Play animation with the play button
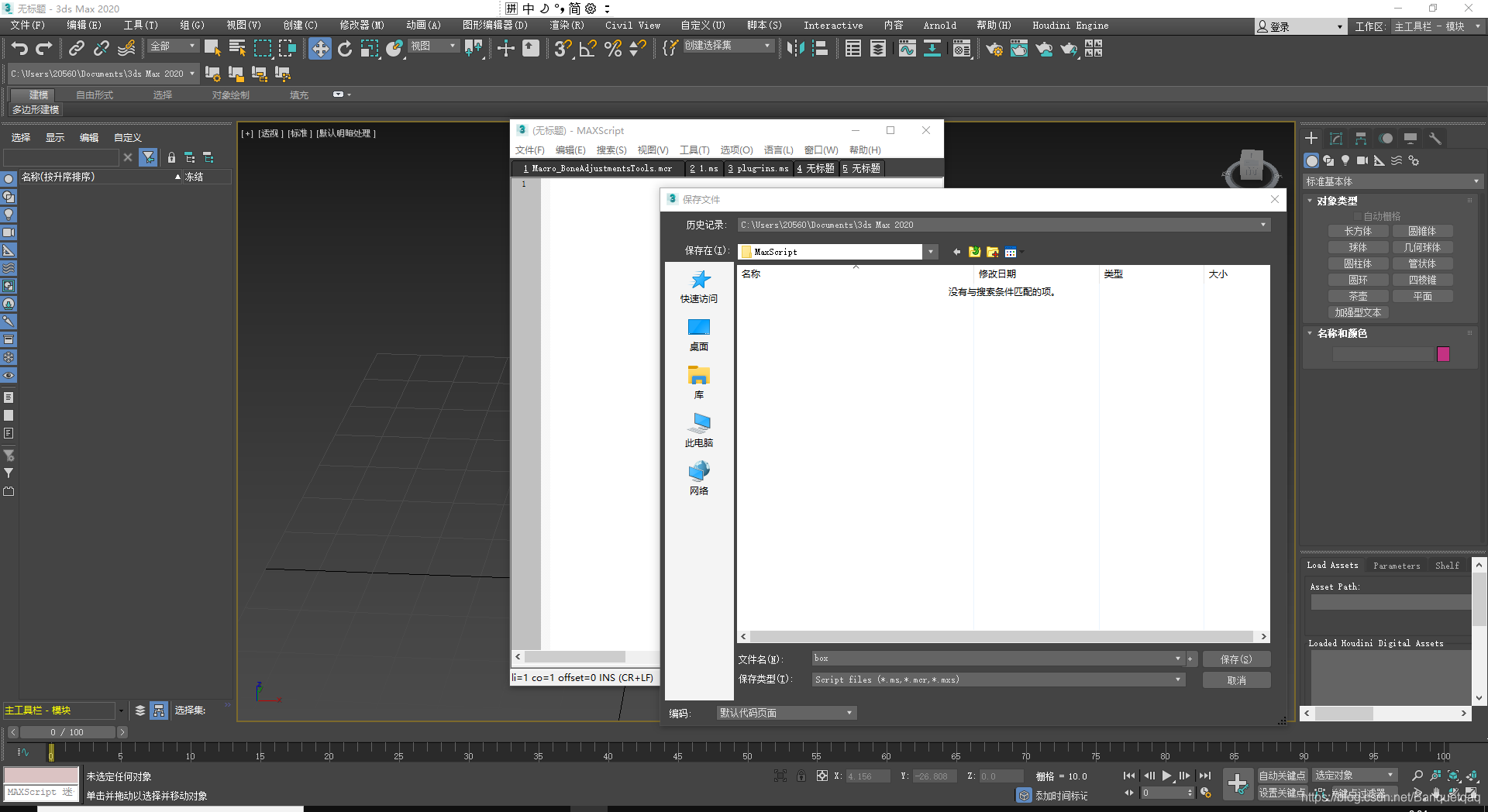 [x=1167, y=776]
